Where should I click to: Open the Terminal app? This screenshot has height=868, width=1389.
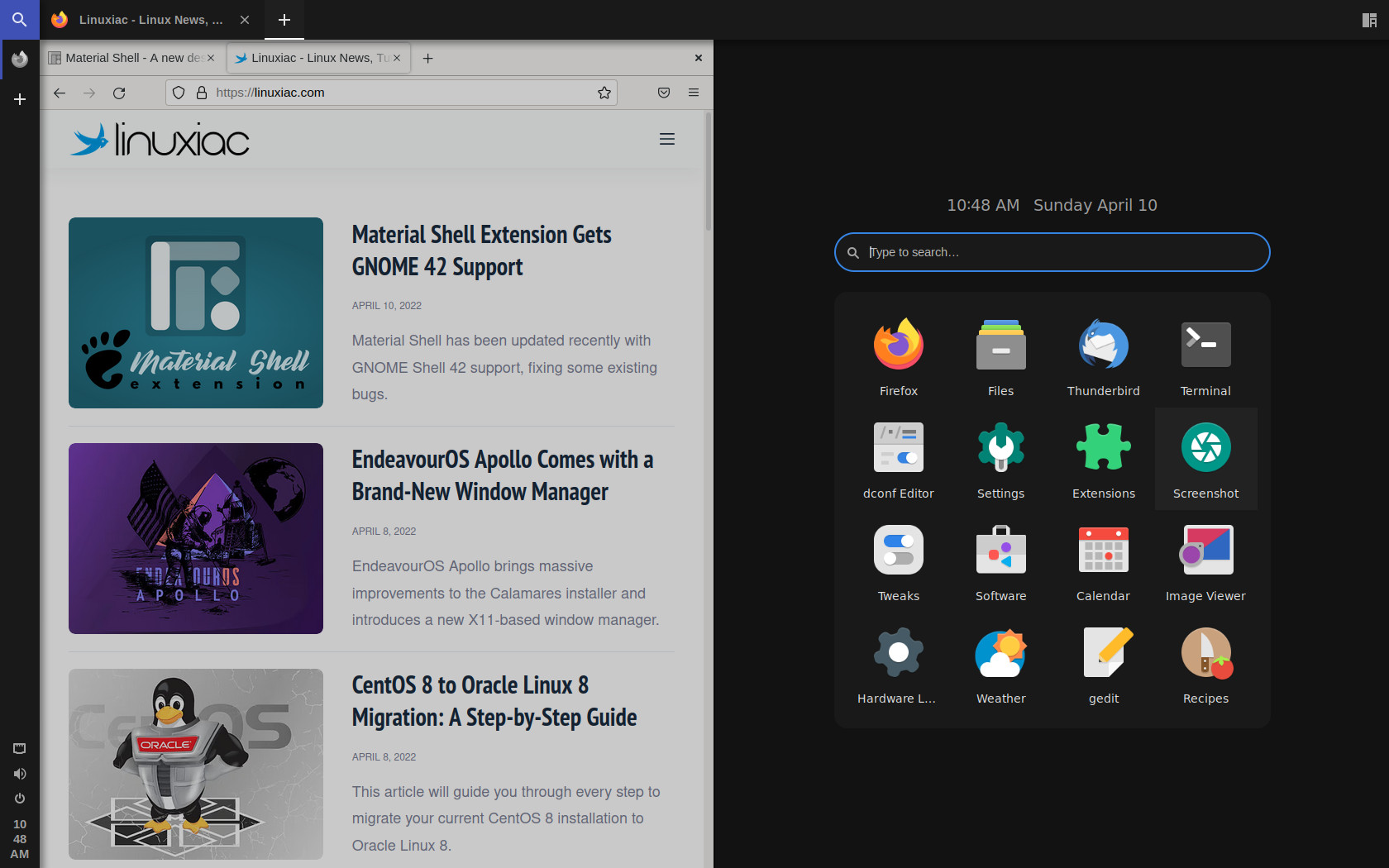click(x=1205, y=356)
